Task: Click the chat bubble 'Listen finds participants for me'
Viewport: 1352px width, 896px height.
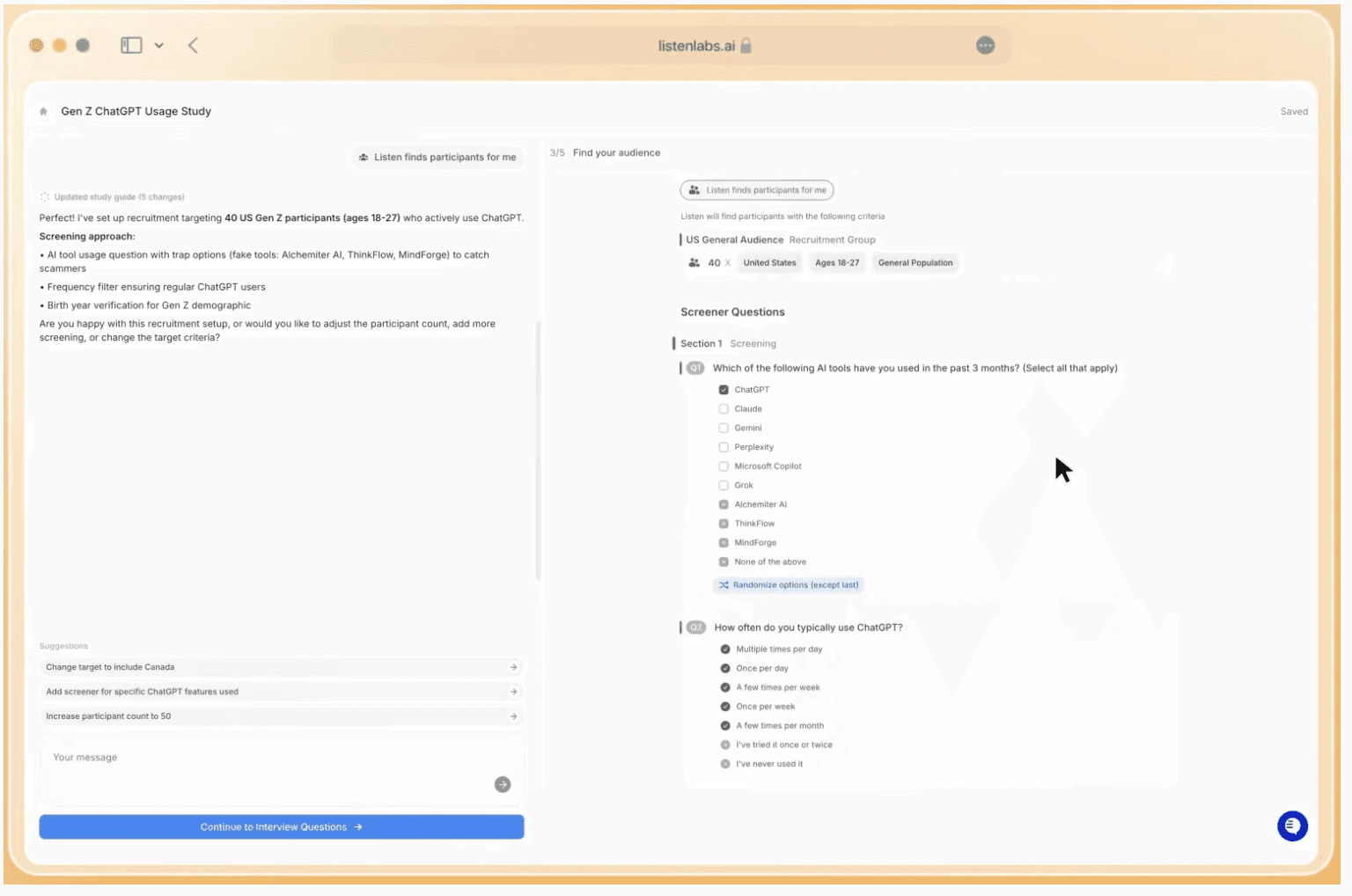Action: point(437,158)
